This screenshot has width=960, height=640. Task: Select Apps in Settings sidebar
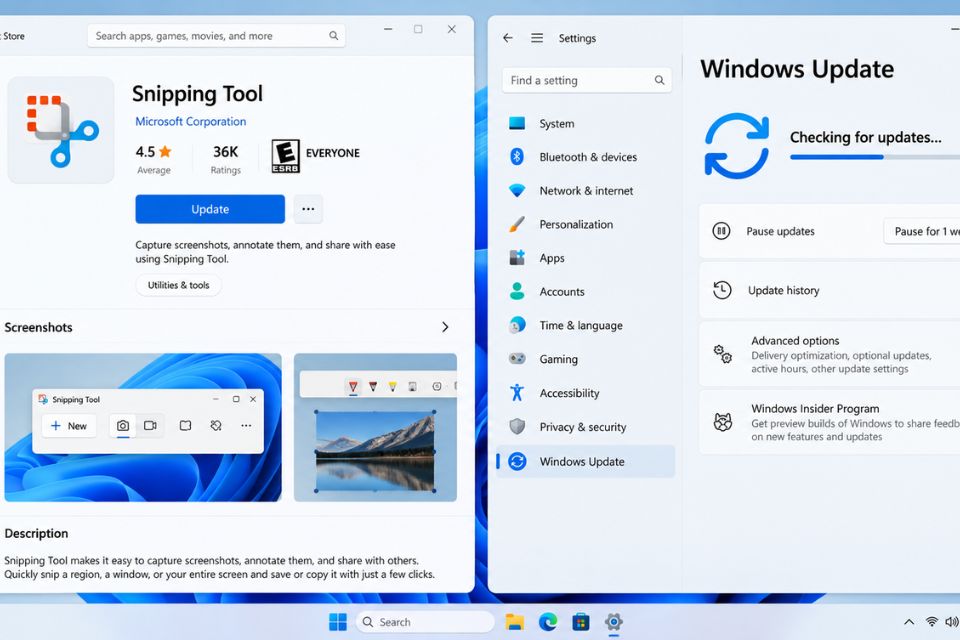585,258
